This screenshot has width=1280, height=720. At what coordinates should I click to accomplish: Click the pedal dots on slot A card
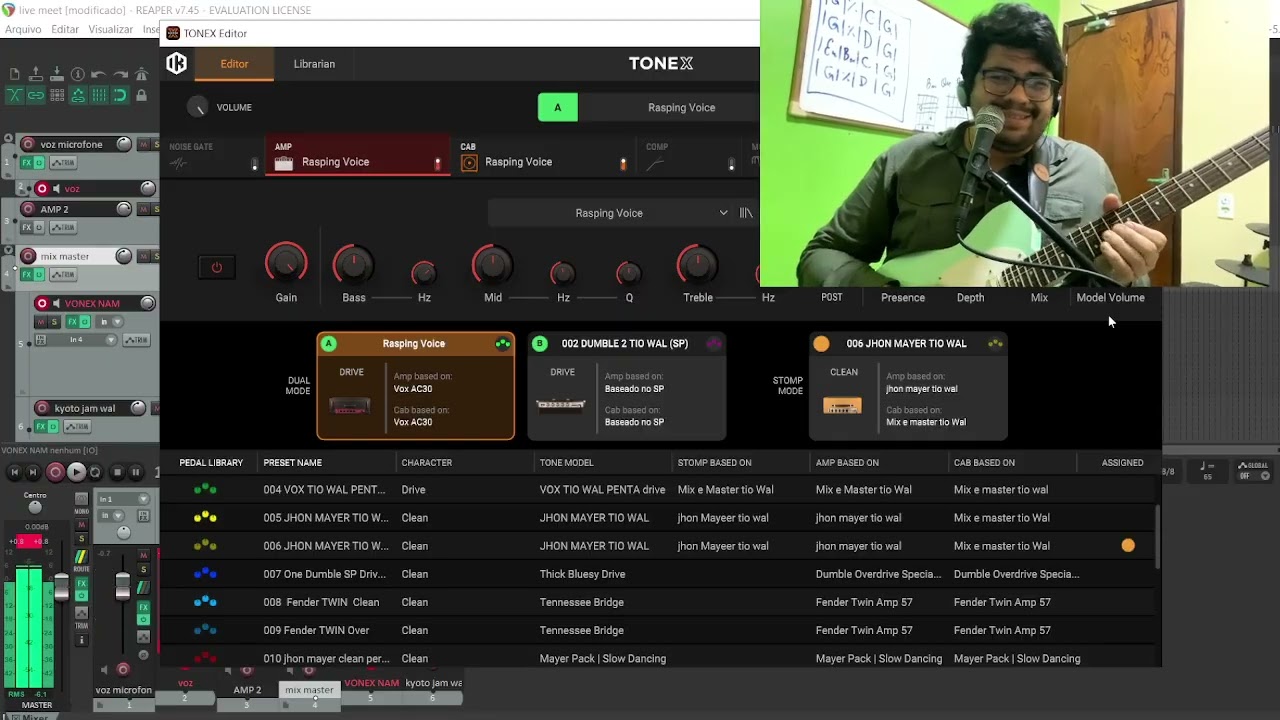[x=503, y=344]
